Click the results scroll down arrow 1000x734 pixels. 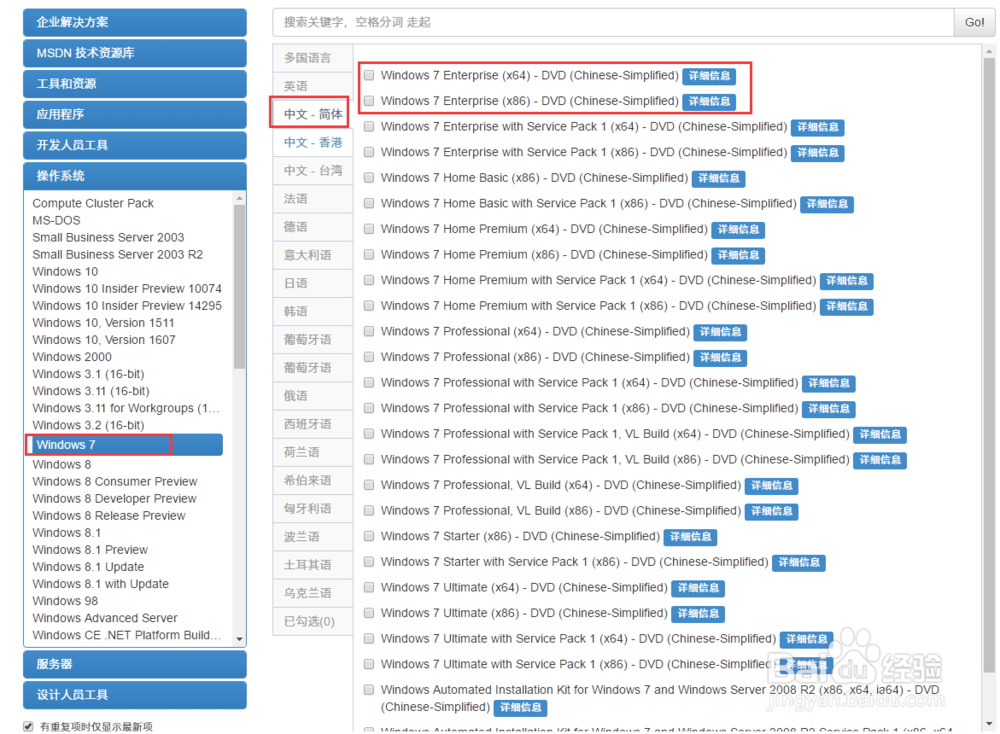(989, 724)
